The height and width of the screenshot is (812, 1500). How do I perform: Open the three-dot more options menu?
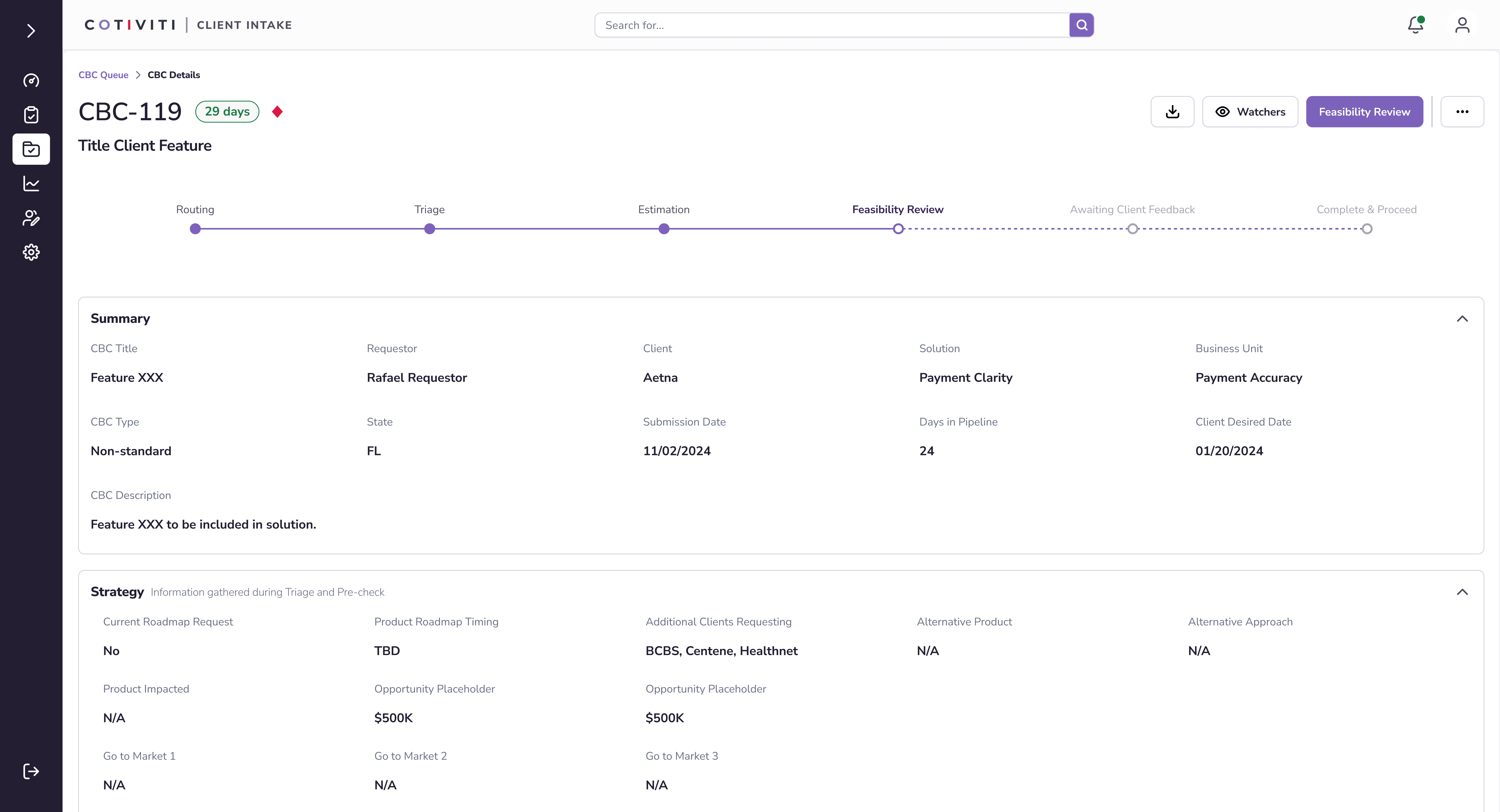pos(1462,112)
